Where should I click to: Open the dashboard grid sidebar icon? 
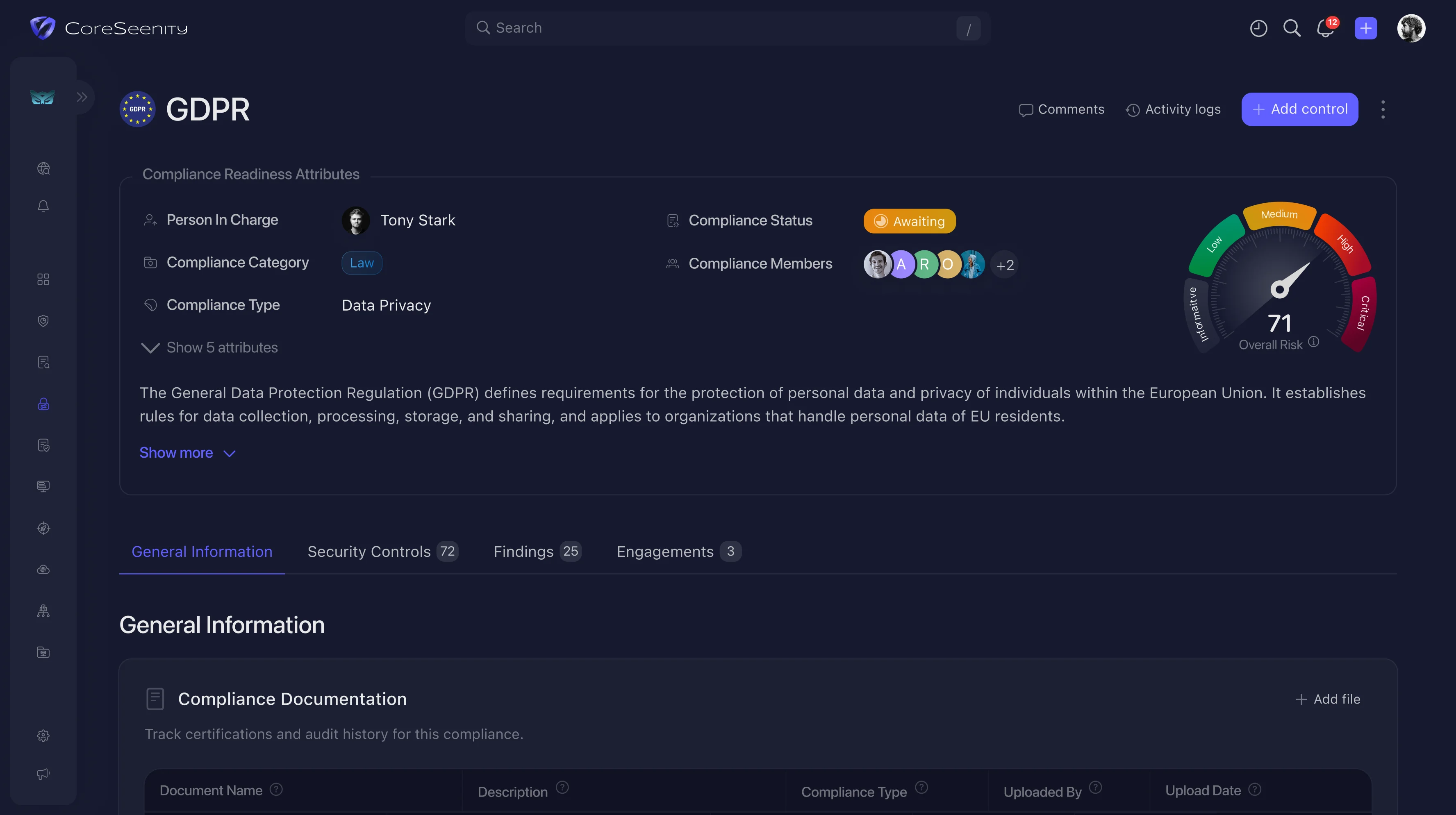click(43, 279)
